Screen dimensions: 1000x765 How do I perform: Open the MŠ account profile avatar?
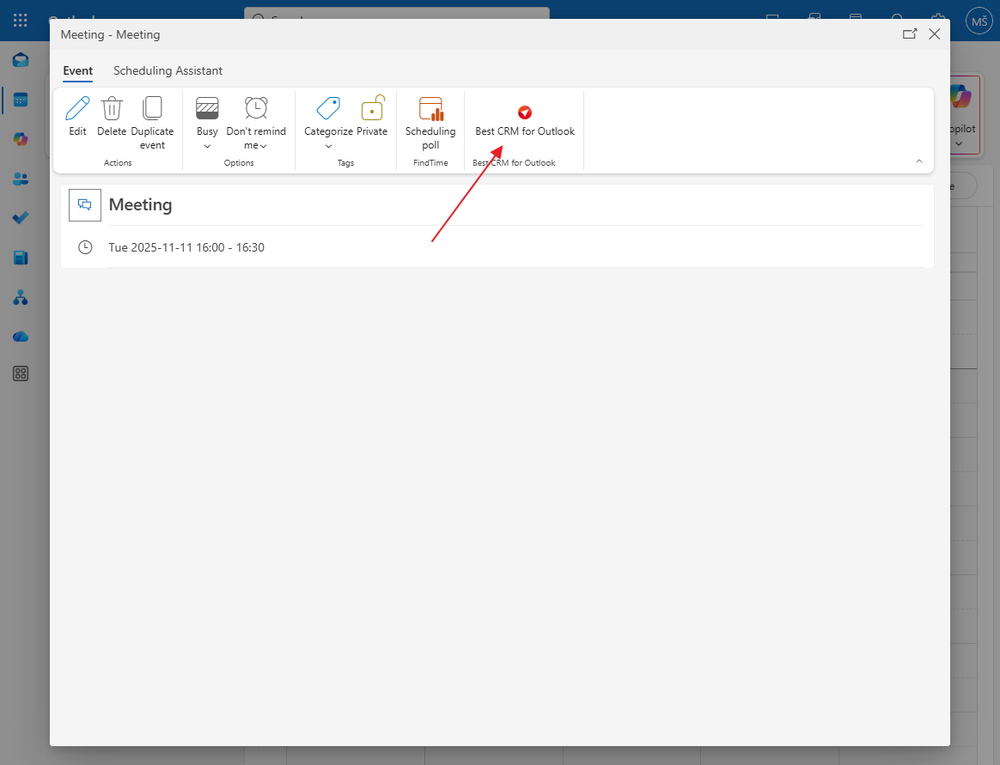tap(977, 20)
